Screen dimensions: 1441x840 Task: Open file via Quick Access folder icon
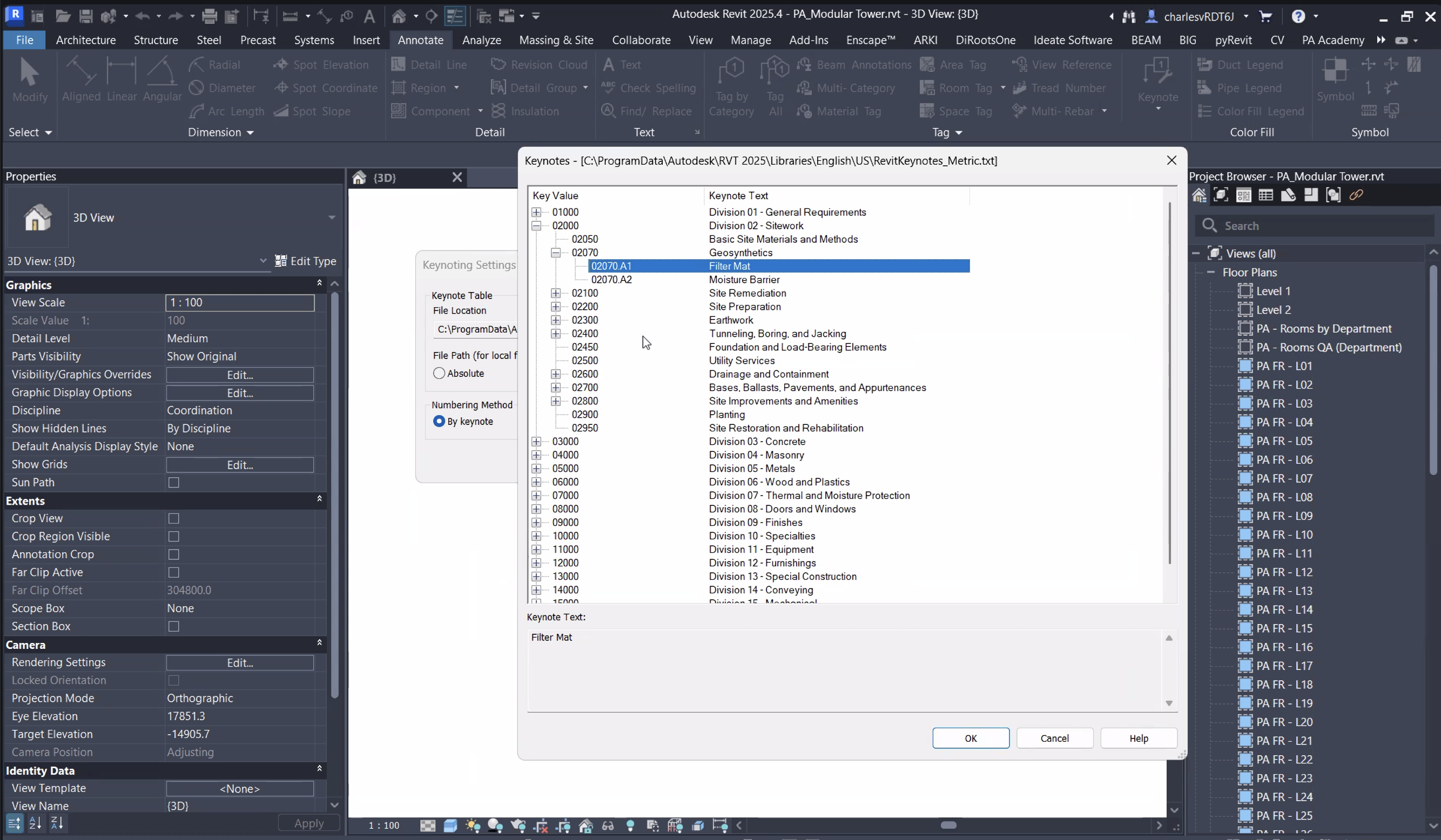(x=63, y=16)
